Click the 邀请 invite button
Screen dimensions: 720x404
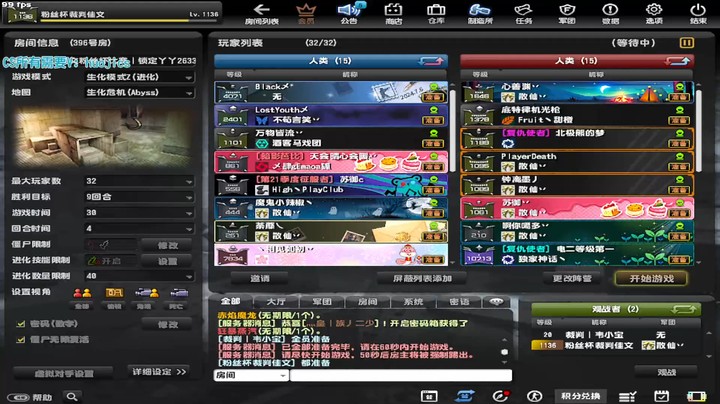260,278
